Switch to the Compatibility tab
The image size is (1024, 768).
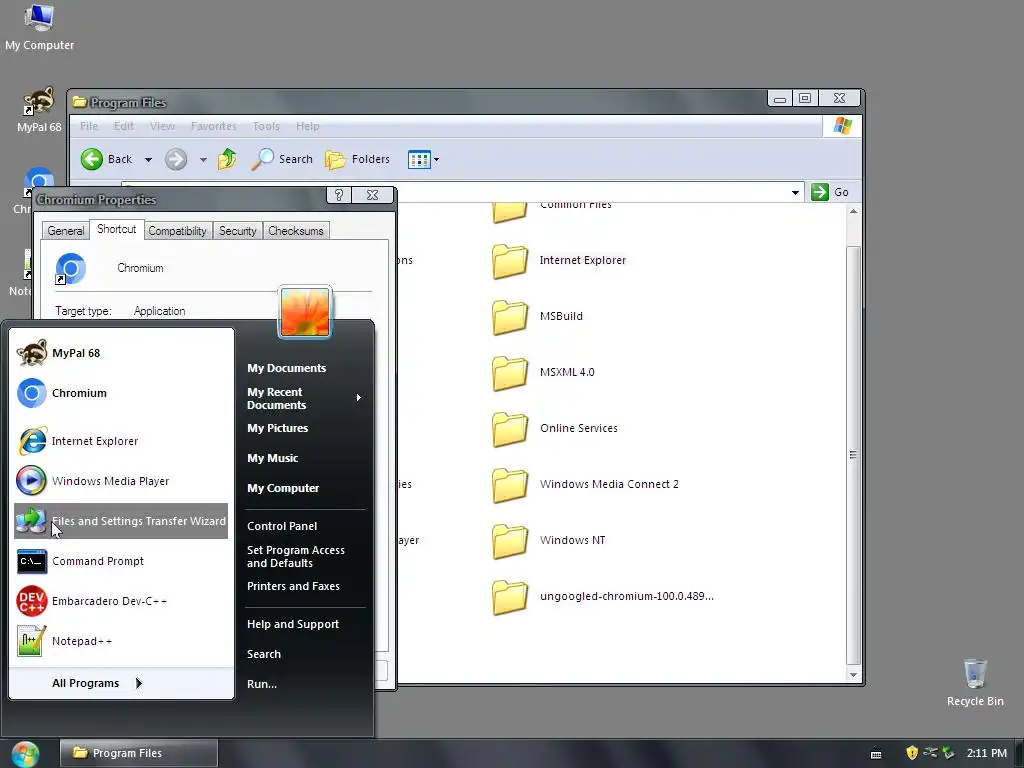[177, 231]
